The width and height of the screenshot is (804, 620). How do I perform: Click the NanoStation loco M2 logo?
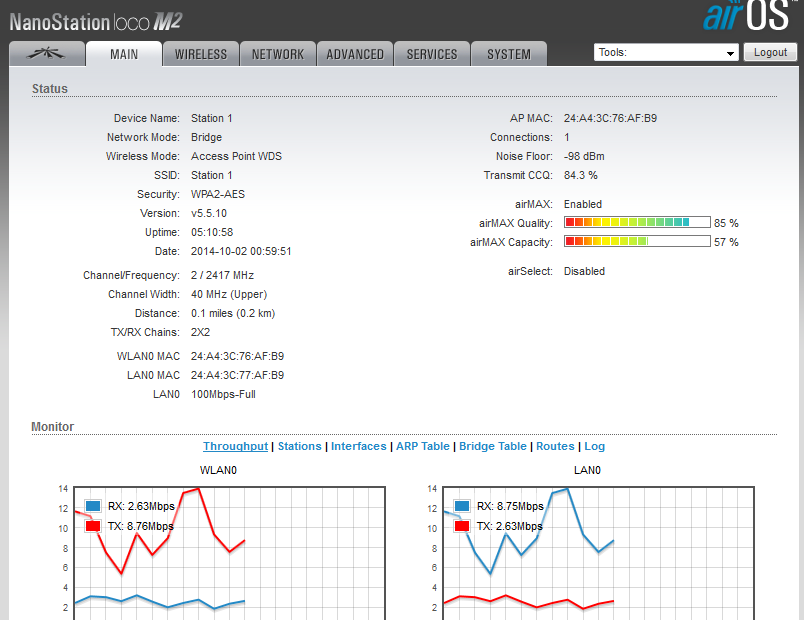coord(96,21)
